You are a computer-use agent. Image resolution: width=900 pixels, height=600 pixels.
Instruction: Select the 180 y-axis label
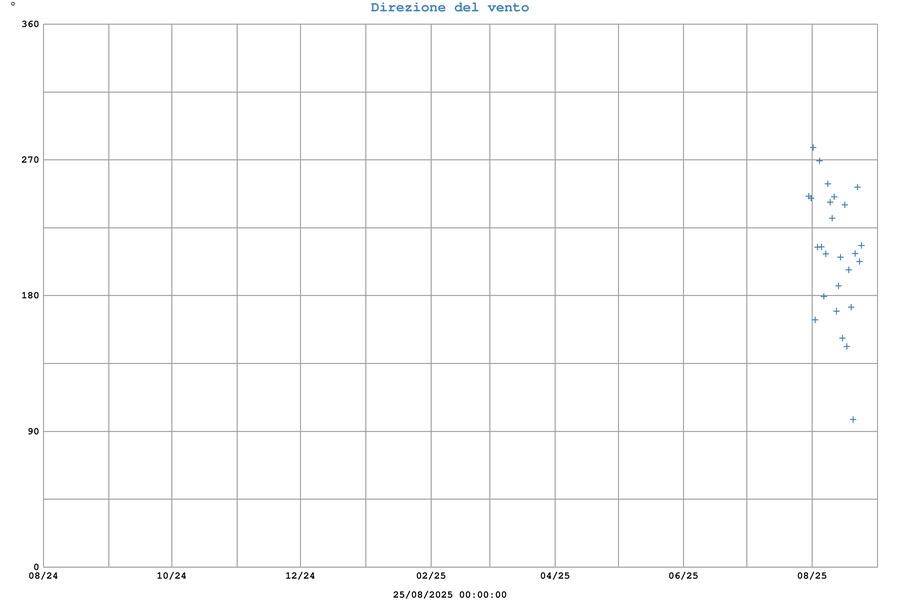[30, 295]
